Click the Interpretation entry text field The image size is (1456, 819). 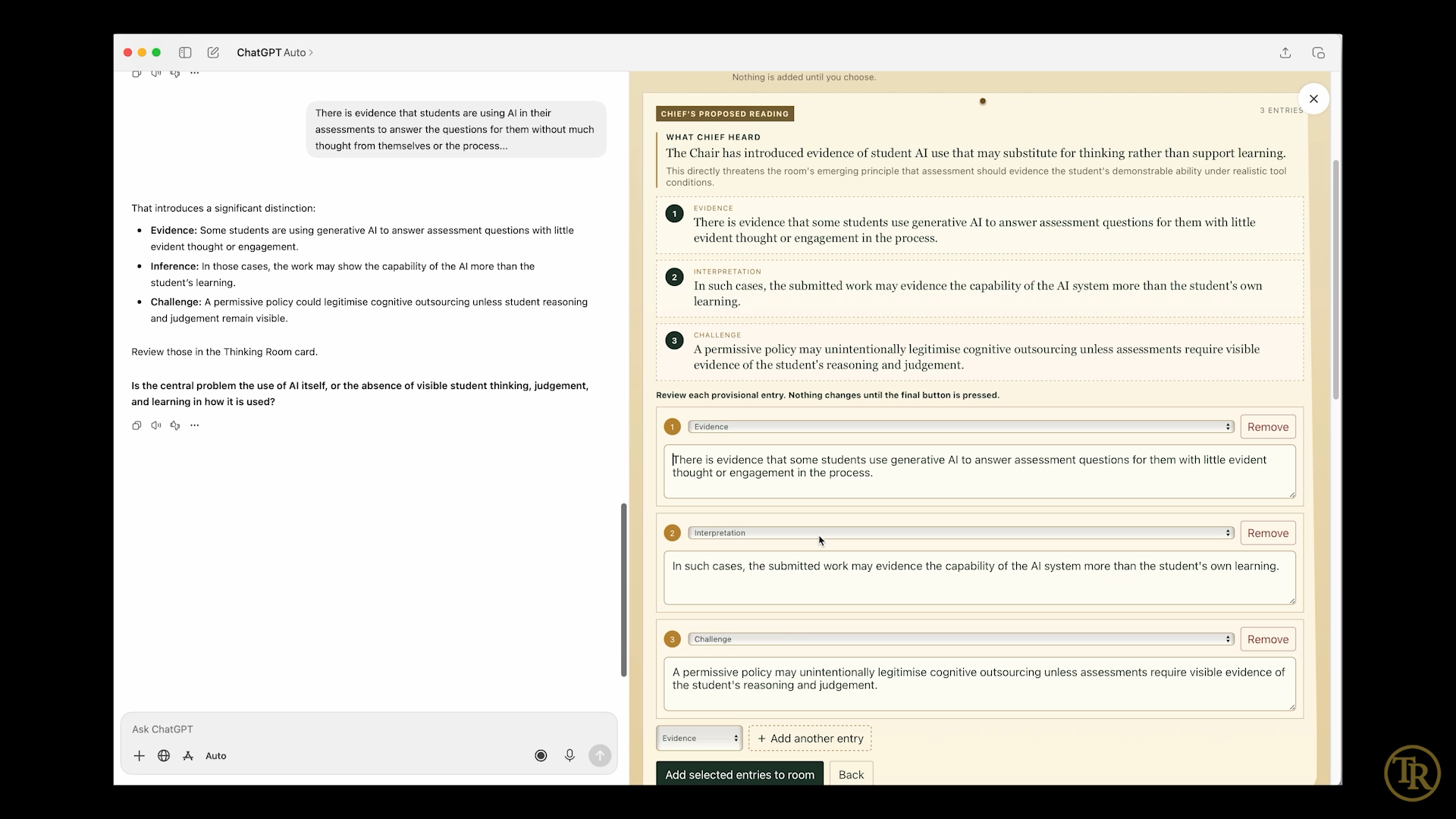(x=979, y=578)
